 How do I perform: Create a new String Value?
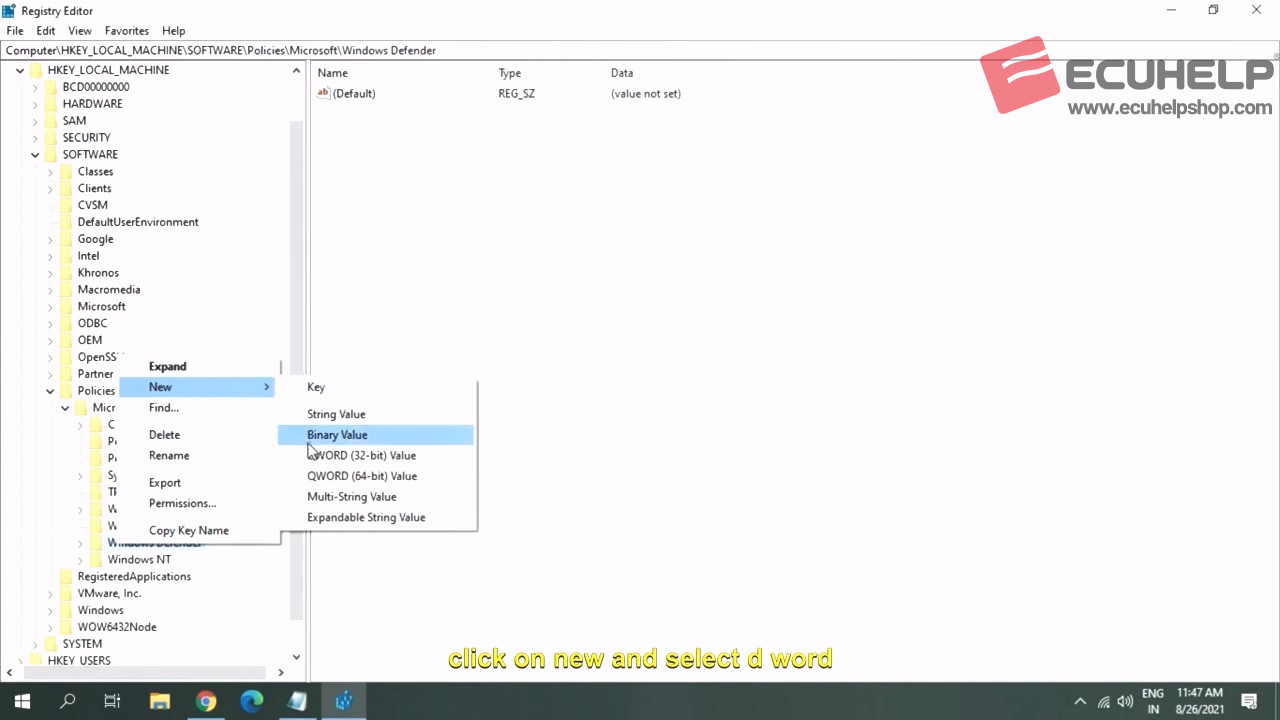point(376,414)
